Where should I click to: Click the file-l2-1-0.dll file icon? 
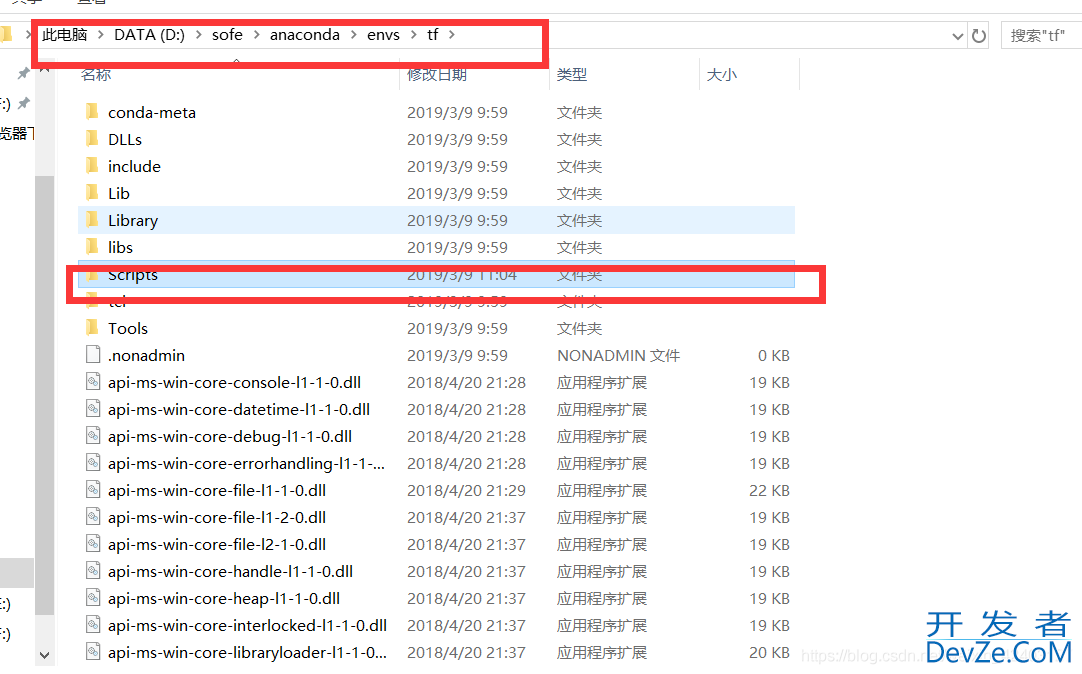tap(92, 543)
